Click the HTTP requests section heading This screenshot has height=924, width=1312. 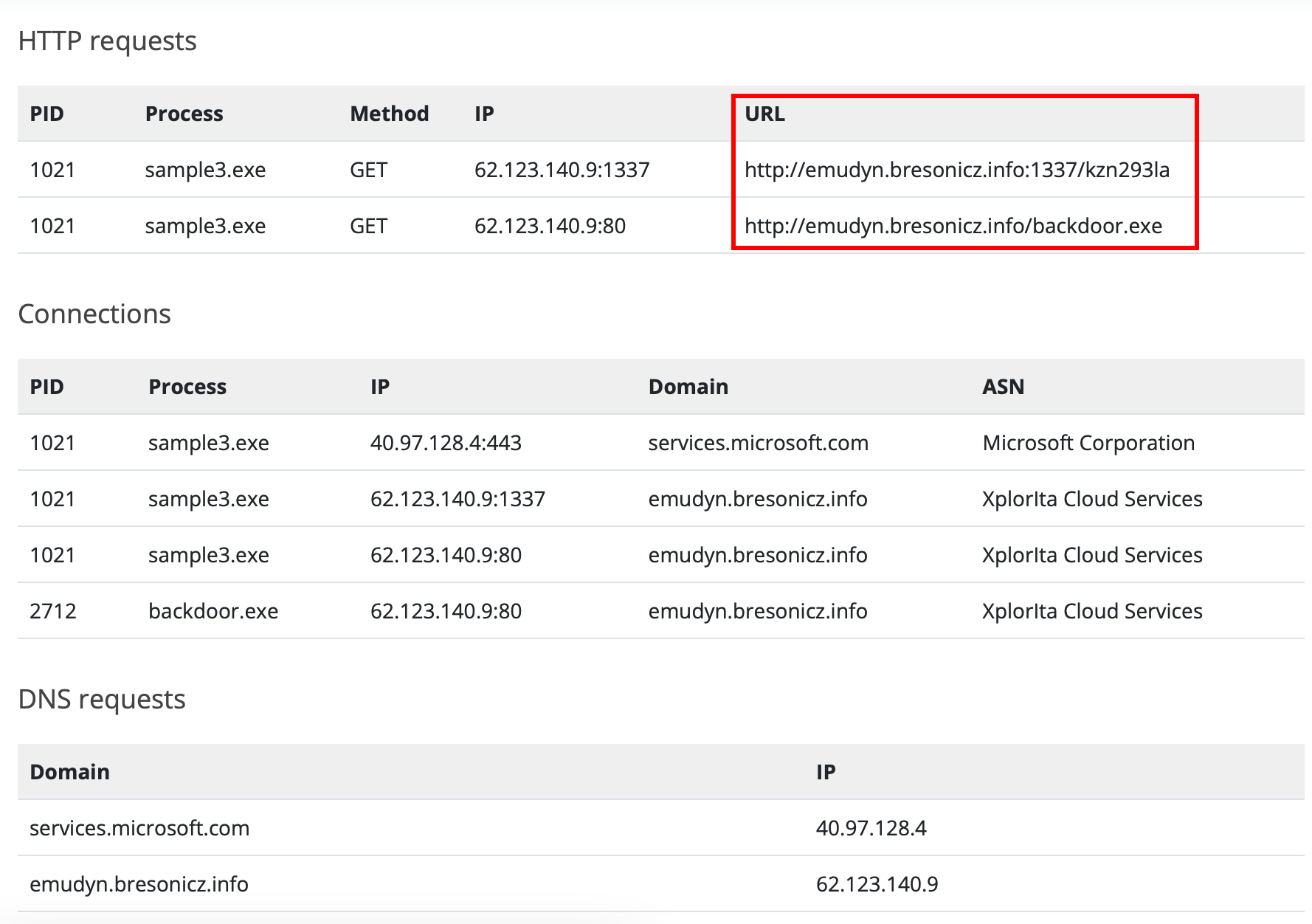click(x=108, y=41)
